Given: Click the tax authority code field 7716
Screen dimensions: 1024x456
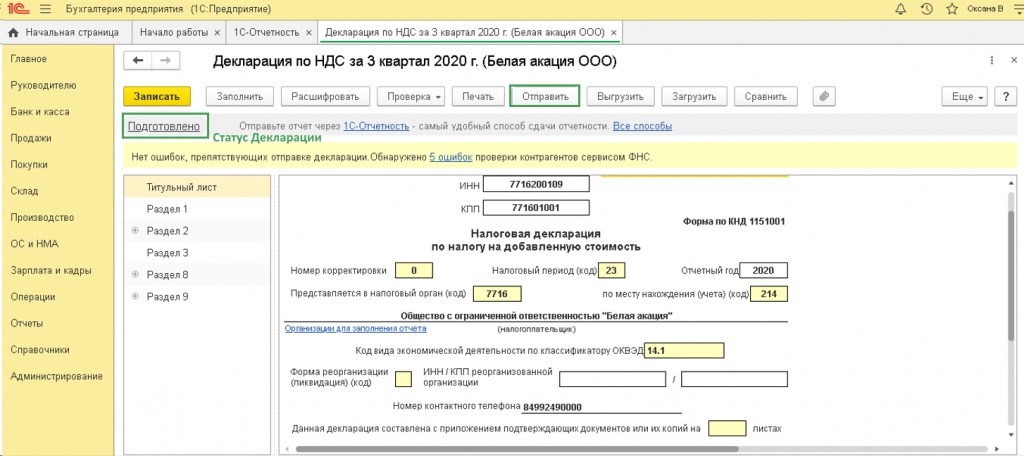Looking at the screenshot, I should click(497, 293).
